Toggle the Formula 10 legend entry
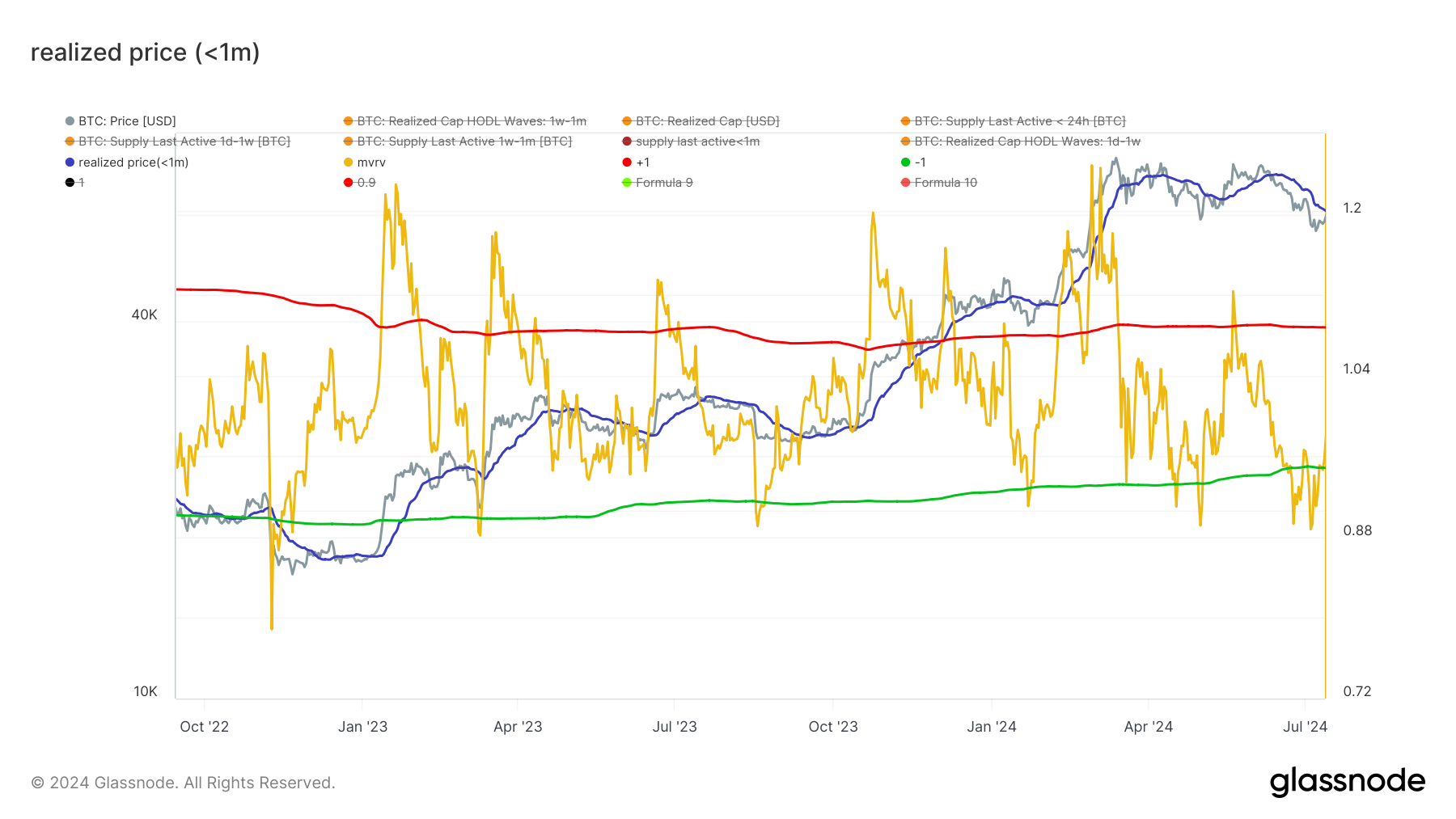1456x819 pixels. click(939, 183)
